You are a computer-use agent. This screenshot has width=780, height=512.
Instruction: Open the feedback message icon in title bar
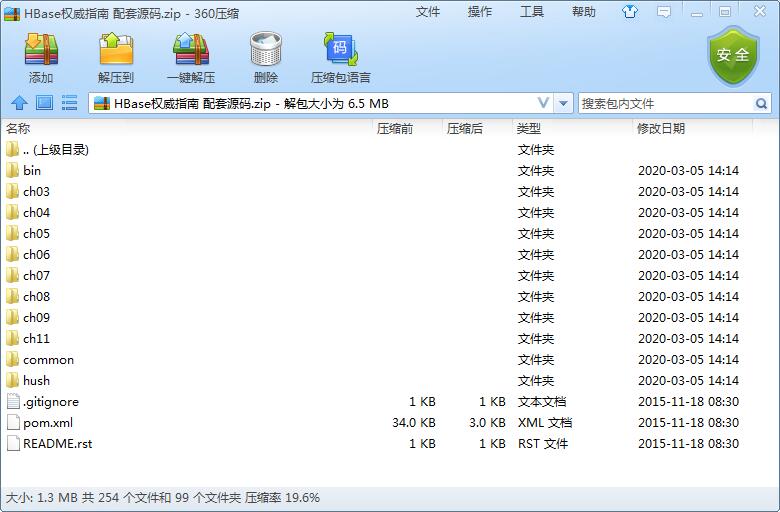(x=664, y=12)
